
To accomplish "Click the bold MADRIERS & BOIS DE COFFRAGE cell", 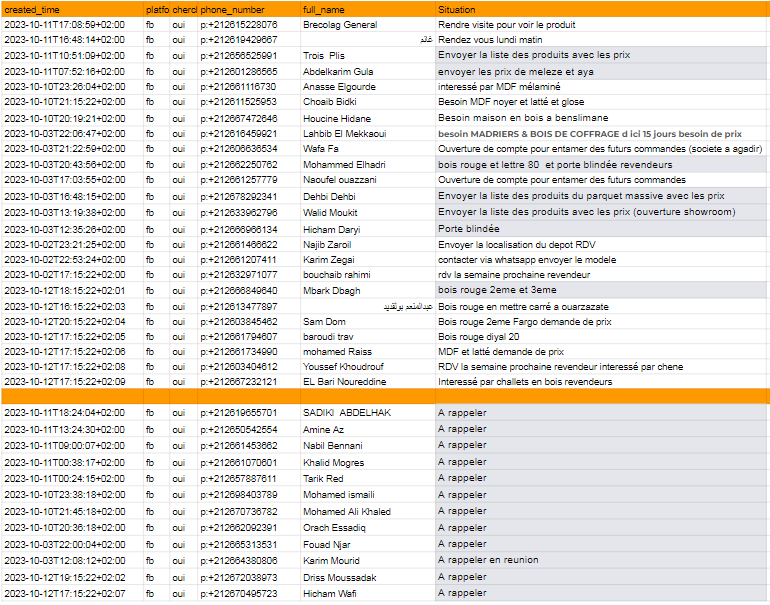I will point(602,134).
